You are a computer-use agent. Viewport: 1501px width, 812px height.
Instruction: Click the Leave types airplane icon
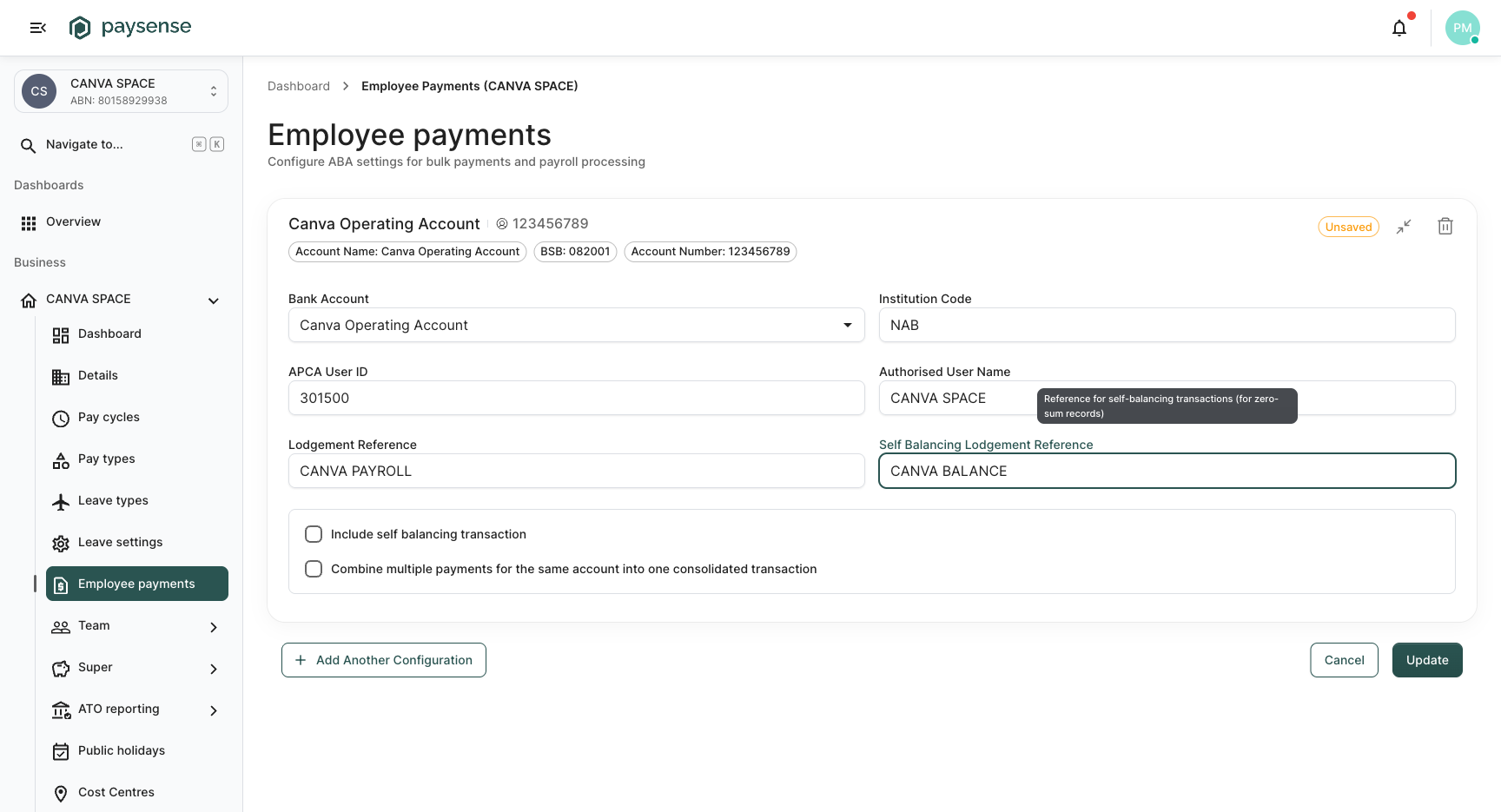click(61, 502)
